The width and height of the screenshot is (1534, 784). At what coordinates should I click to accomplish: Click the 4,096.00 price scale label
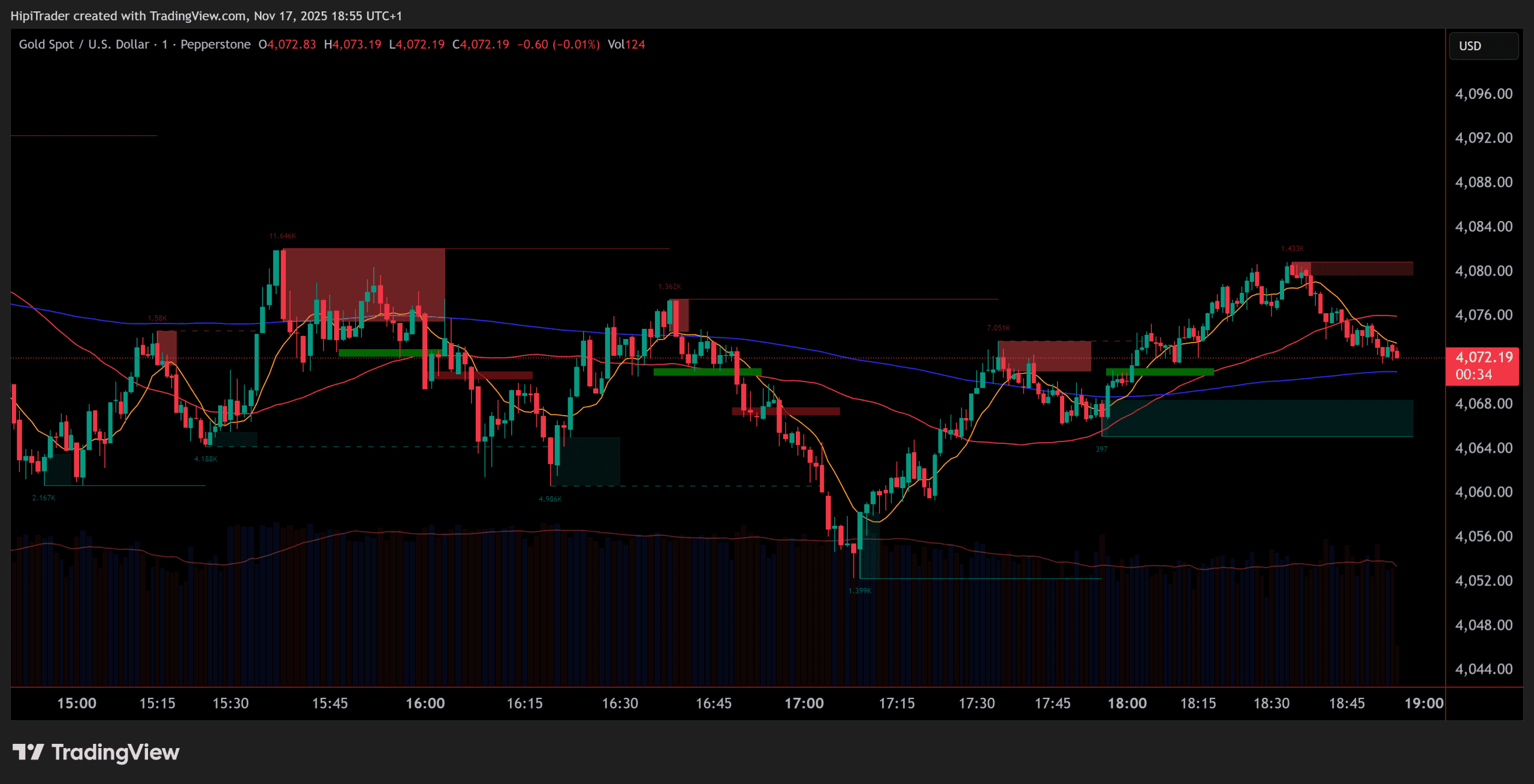pyautogui.click(x=1483, y=94)
